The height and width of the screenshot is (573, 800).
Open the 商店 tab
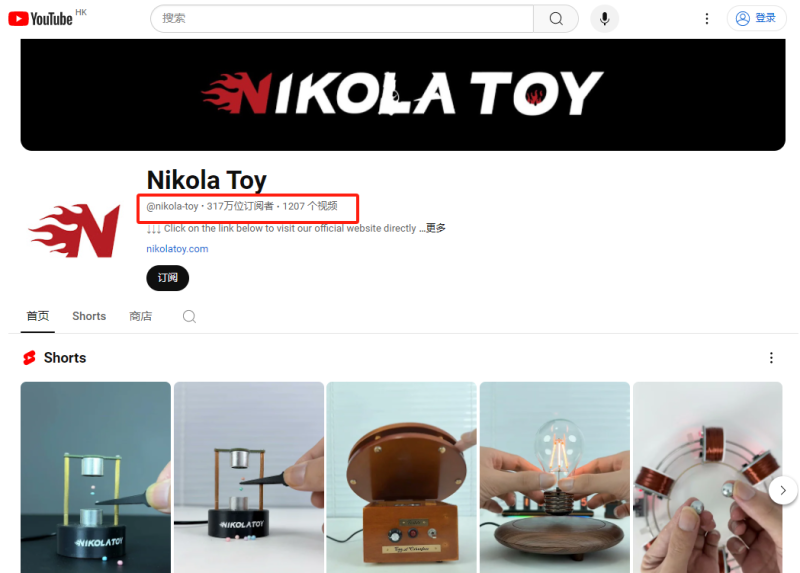coord(140,316)
